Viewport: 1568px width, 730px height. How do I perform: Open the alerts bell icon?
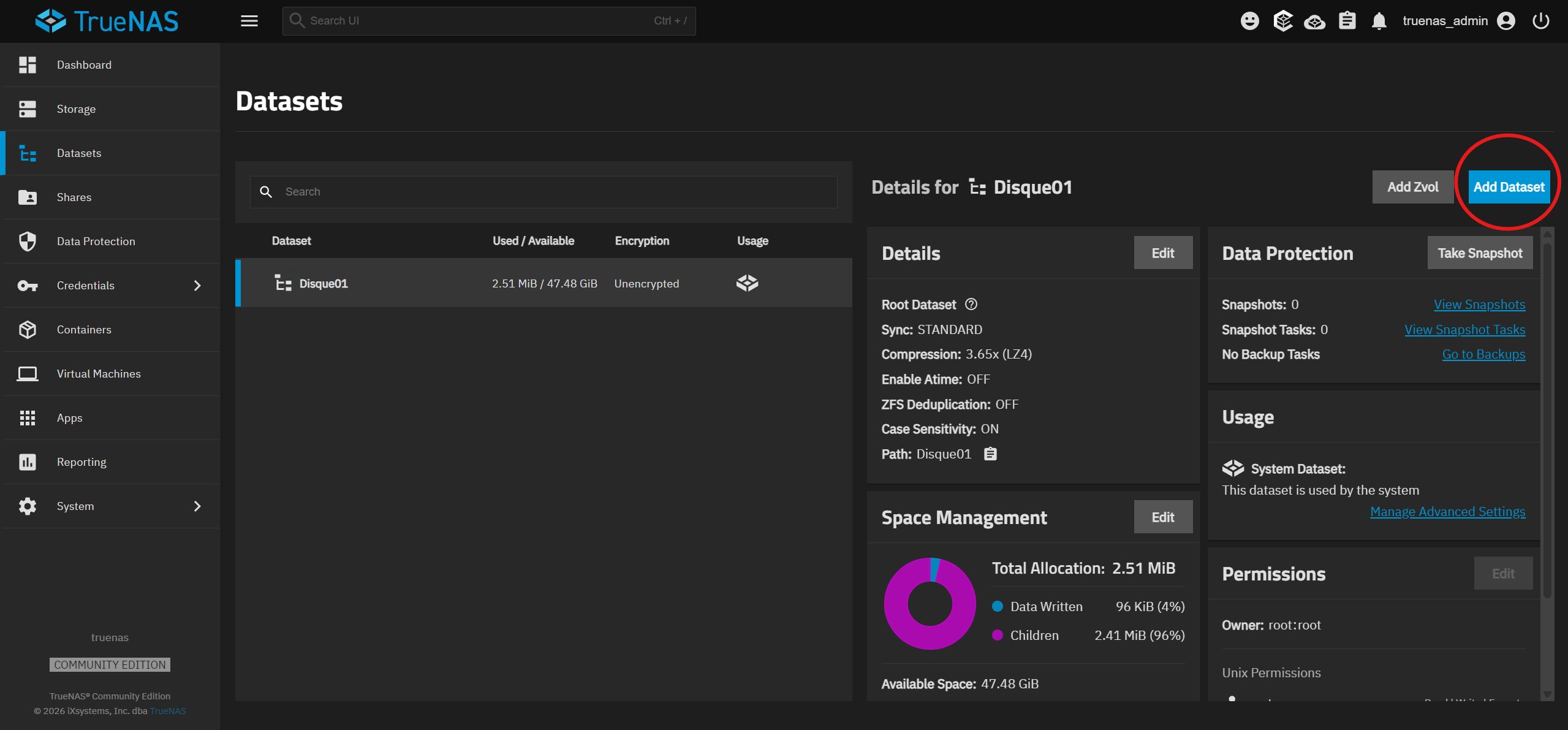pos(1379,21)
